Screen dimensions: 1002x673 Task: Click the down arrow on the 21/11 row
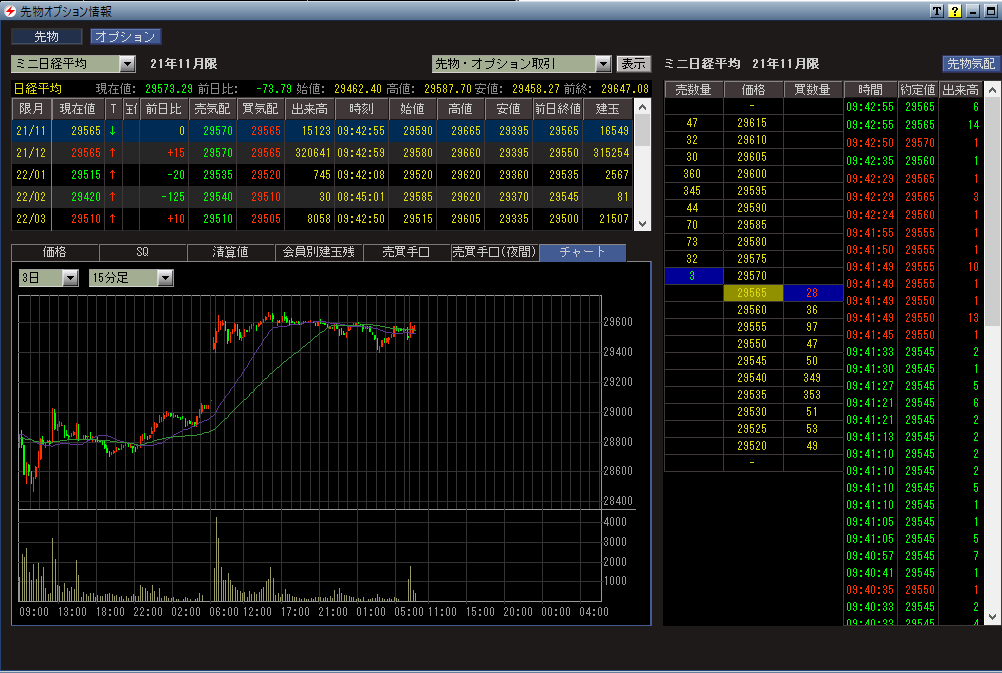pyautogui.click(x=113, y=130)
